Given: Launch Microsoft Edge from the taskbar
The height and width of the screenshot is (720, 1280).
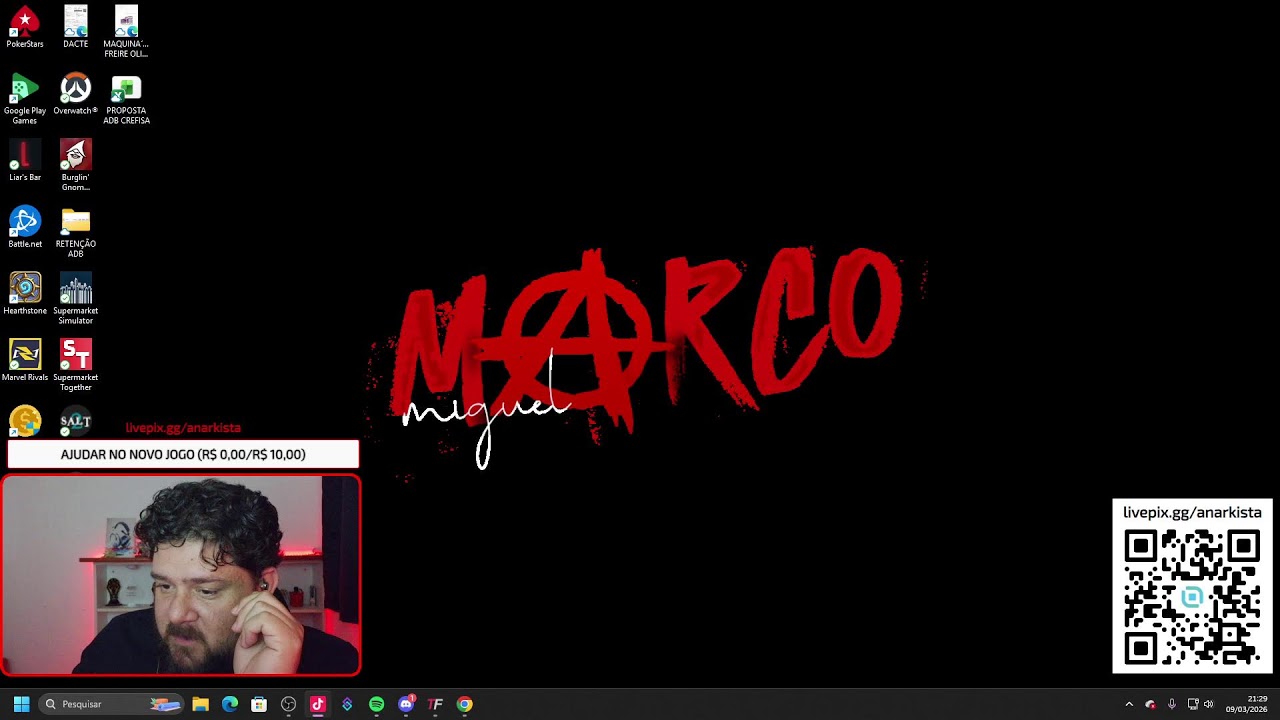Looking at the screenshot, I should [x=230, y=704].
